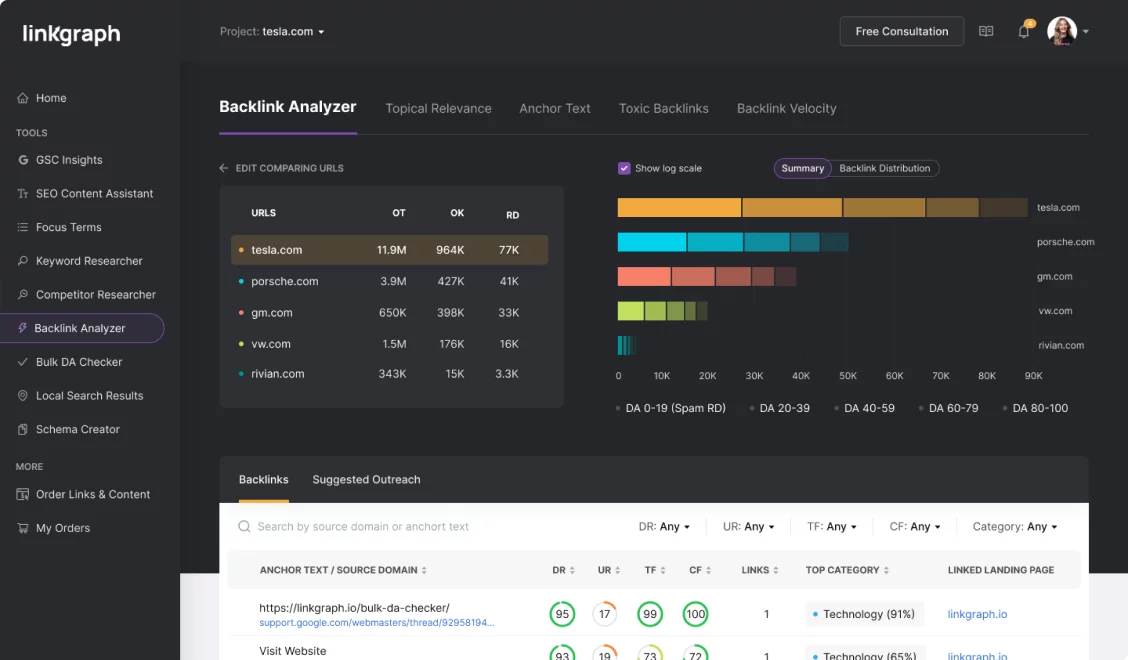
Task: Sort the UR column
Action: (x=617, y=570)
